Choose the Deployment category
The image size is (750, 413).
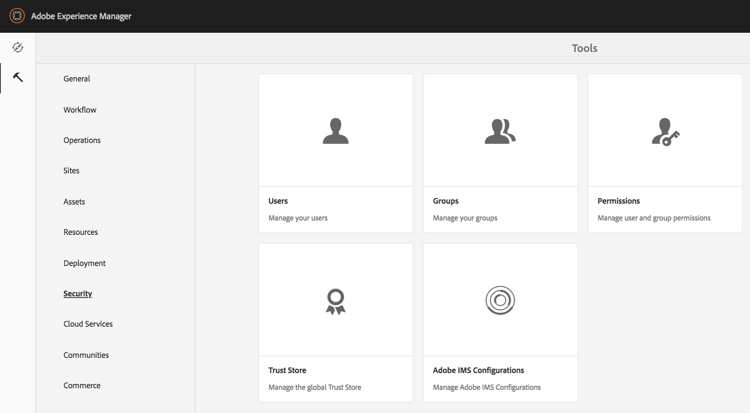click(x=84, y=263)
